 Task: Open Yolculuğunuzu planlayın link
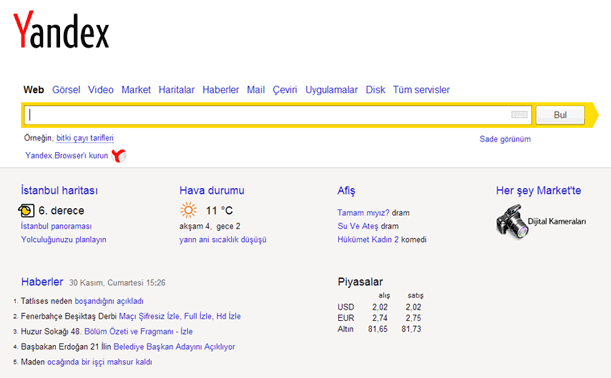(x=64, y=239)
